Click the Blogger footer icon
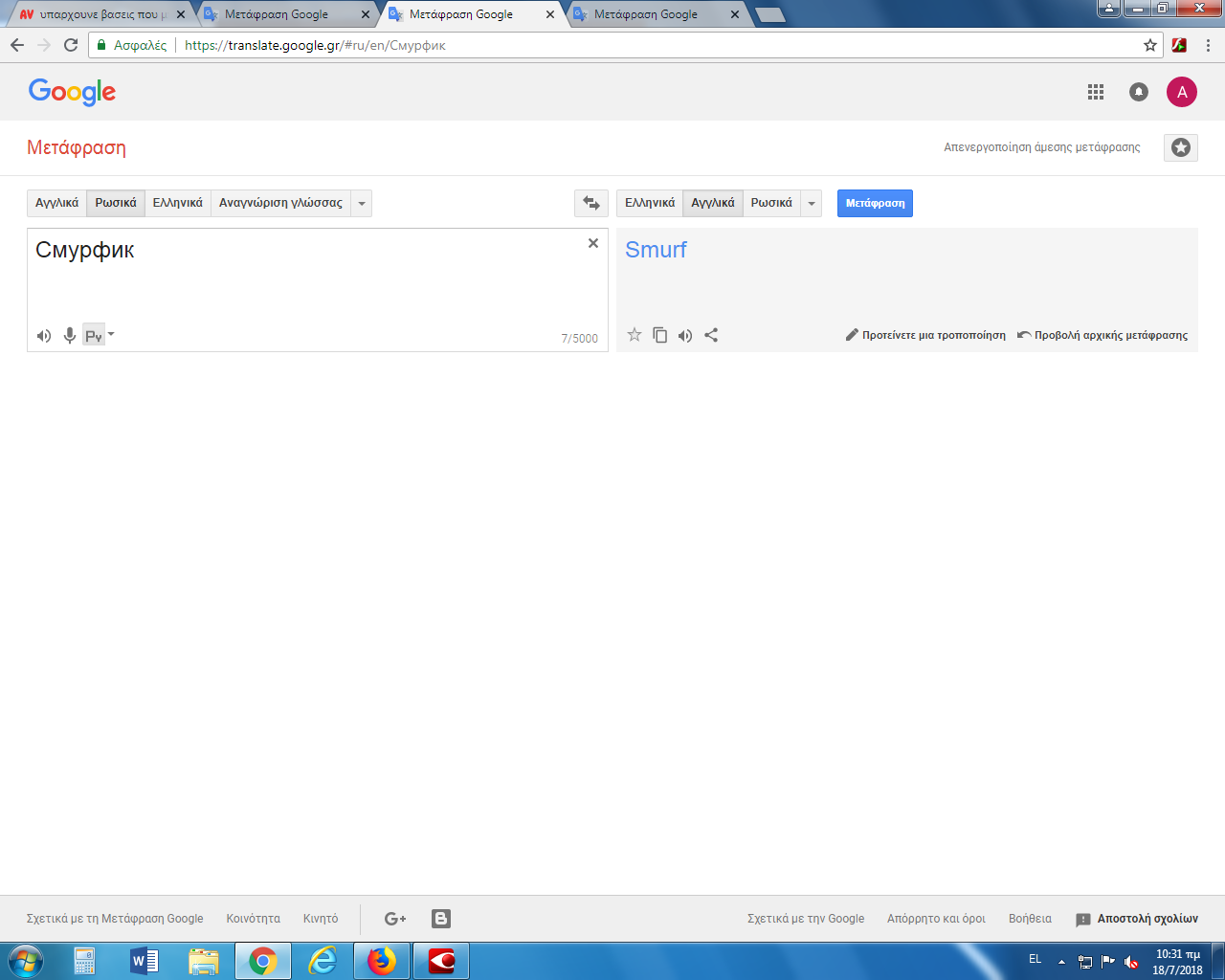This screenshot has width=1225, height=980. pyautogui.click(x=441, y=919)
